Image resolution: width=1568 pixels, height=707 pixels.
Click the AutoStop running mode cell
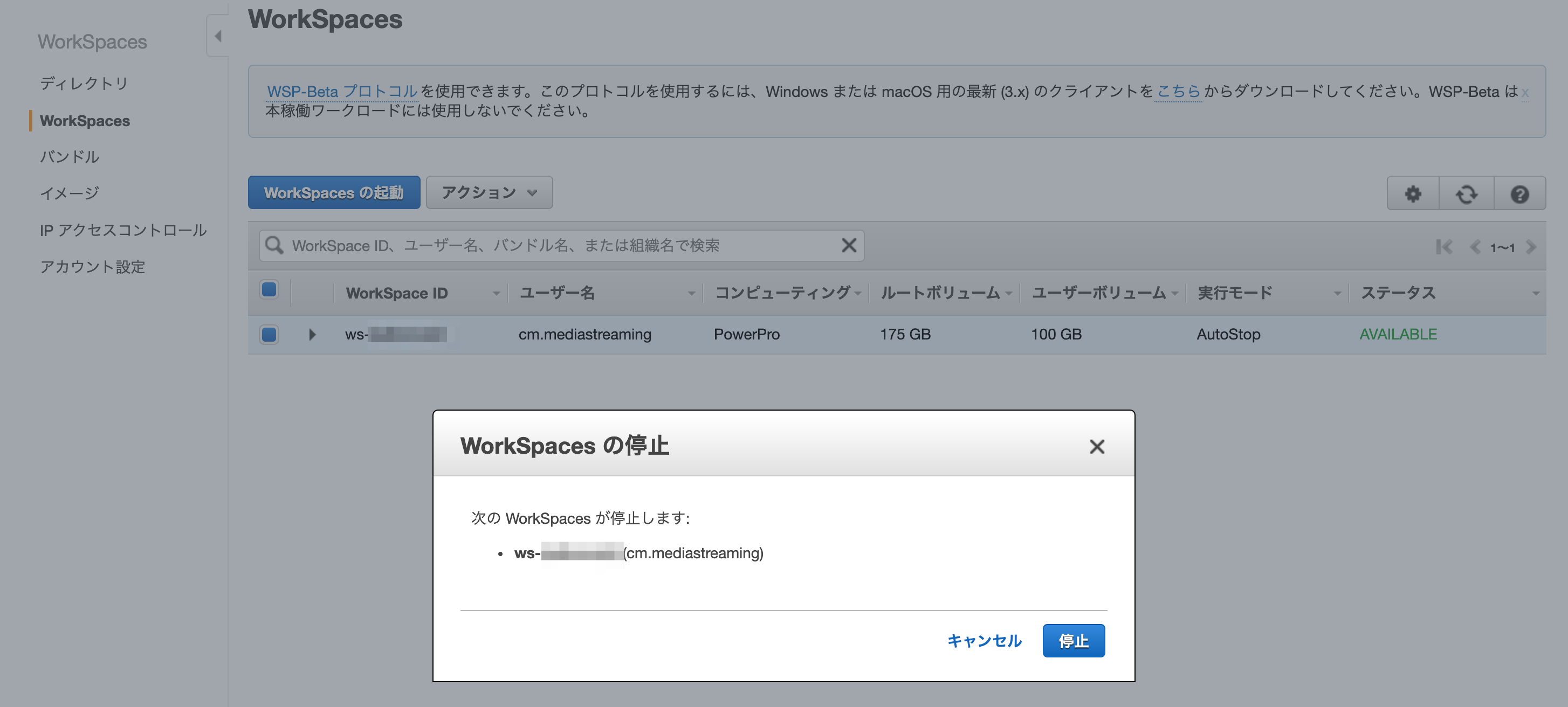[x=1228, y=334]
